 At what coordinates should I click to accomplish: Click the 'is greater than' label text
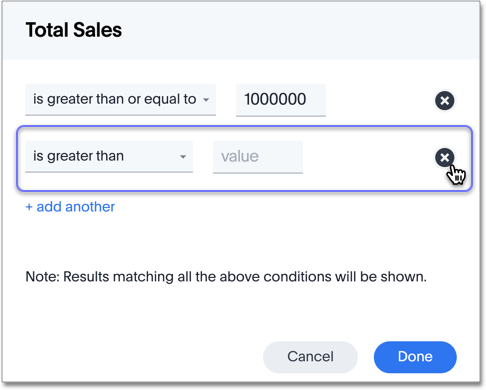pos(78,156)
